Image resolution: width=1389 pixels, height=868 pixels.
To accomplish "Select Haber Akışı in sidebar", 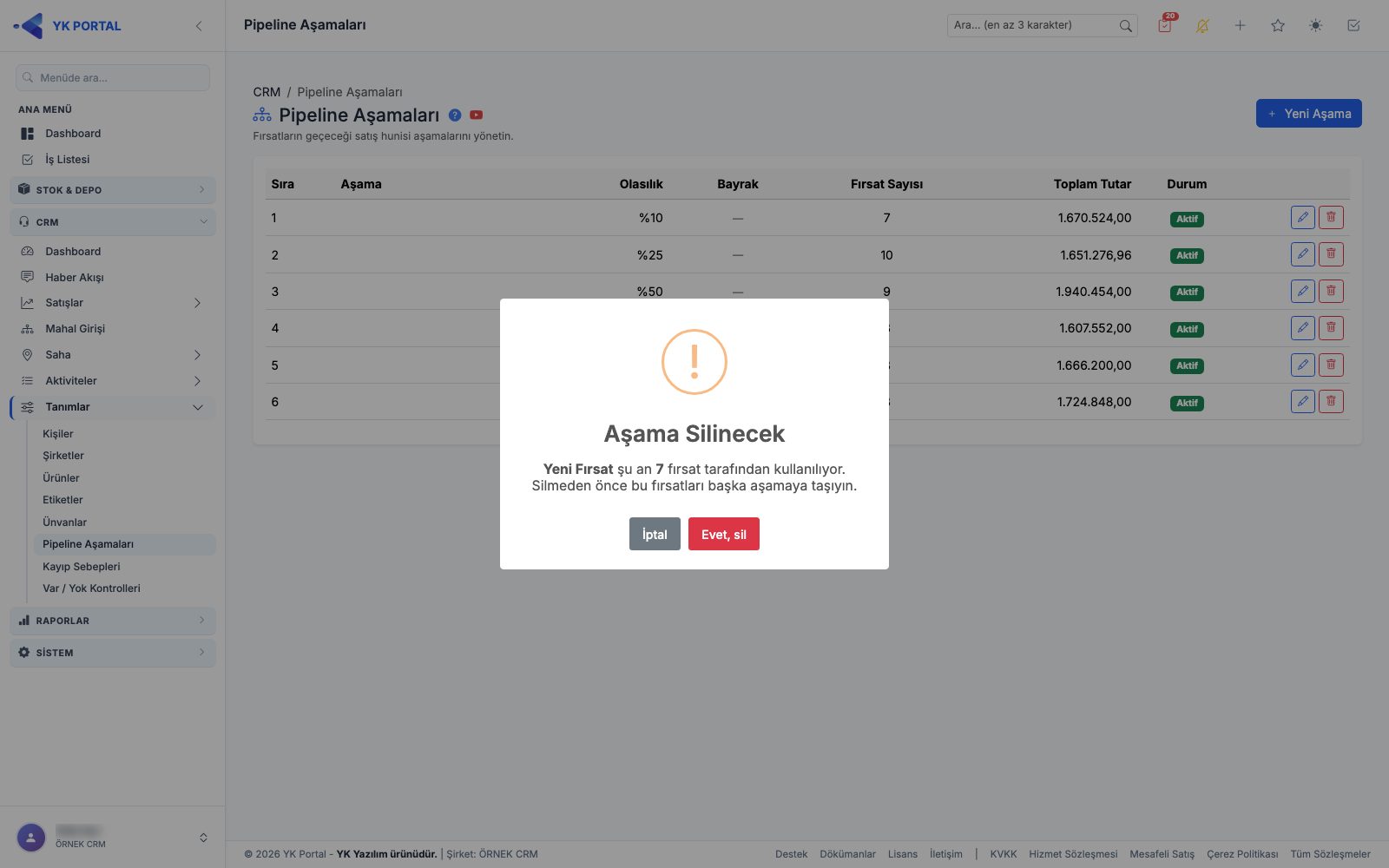I will pyautogui.click(x=75, y=278).
